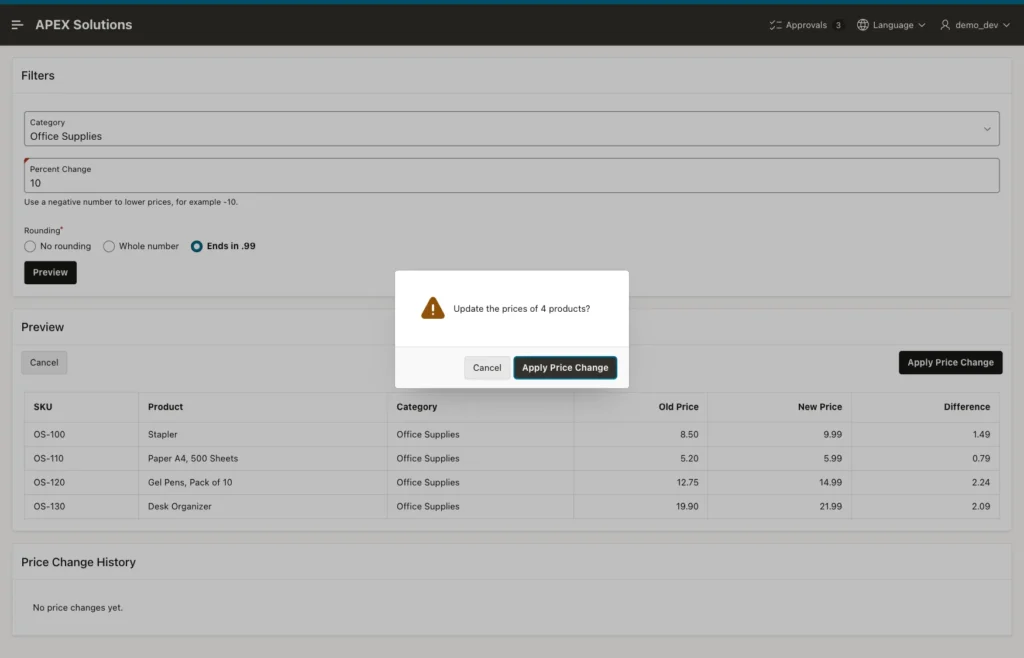This screenshot has width=1024, height=658.
Task: Click the Percent Change input field
Action: click(511, 176)
